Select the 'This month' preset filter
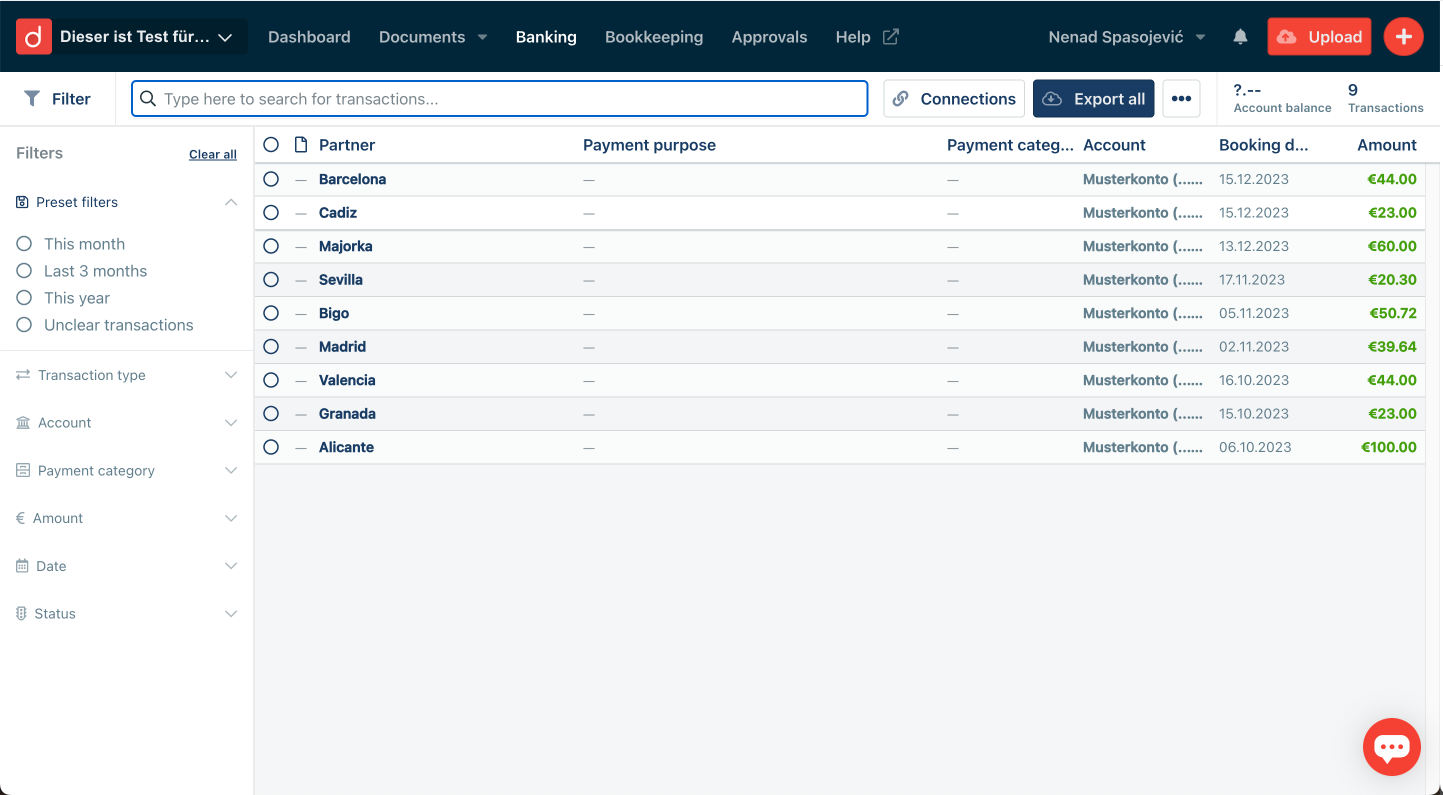This screenshot has width=1443, height=795. click(x=24, y=244)
